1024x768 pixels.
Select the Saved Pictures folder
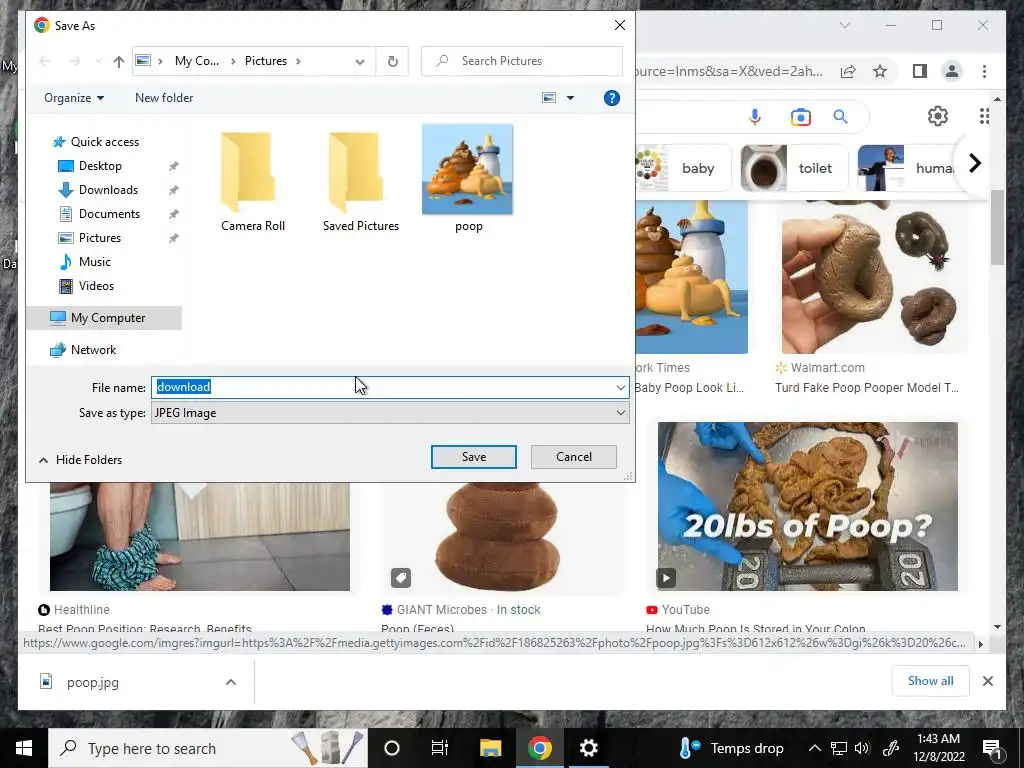360,181
